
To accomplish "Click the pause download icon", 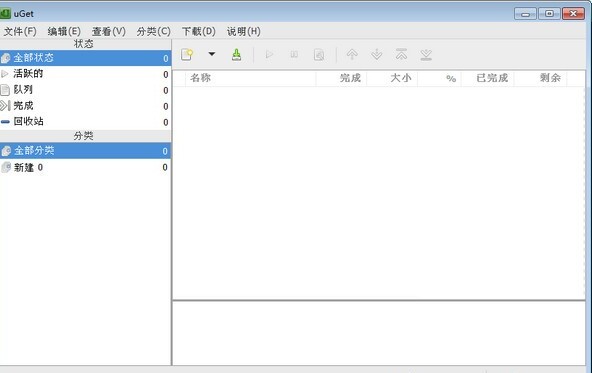I will coord(294,55).
